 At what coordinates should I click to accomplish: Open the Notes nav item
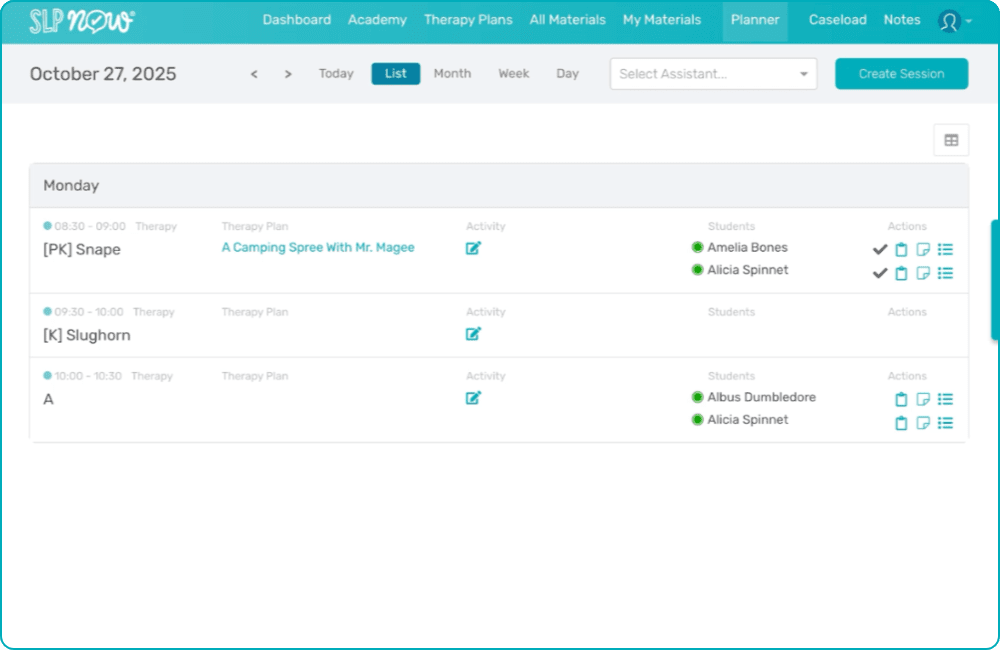[902, 20]
